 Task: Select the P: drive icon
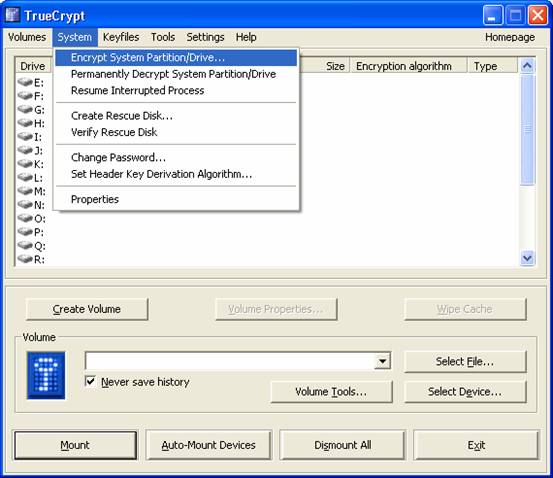pos(25,232)
